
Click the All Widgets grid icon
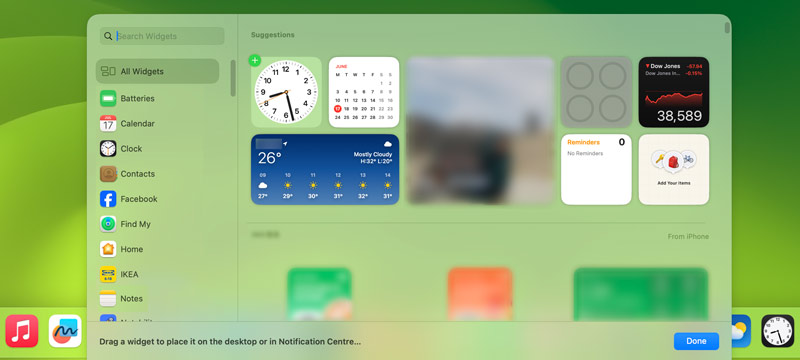(x=108, y=71)
